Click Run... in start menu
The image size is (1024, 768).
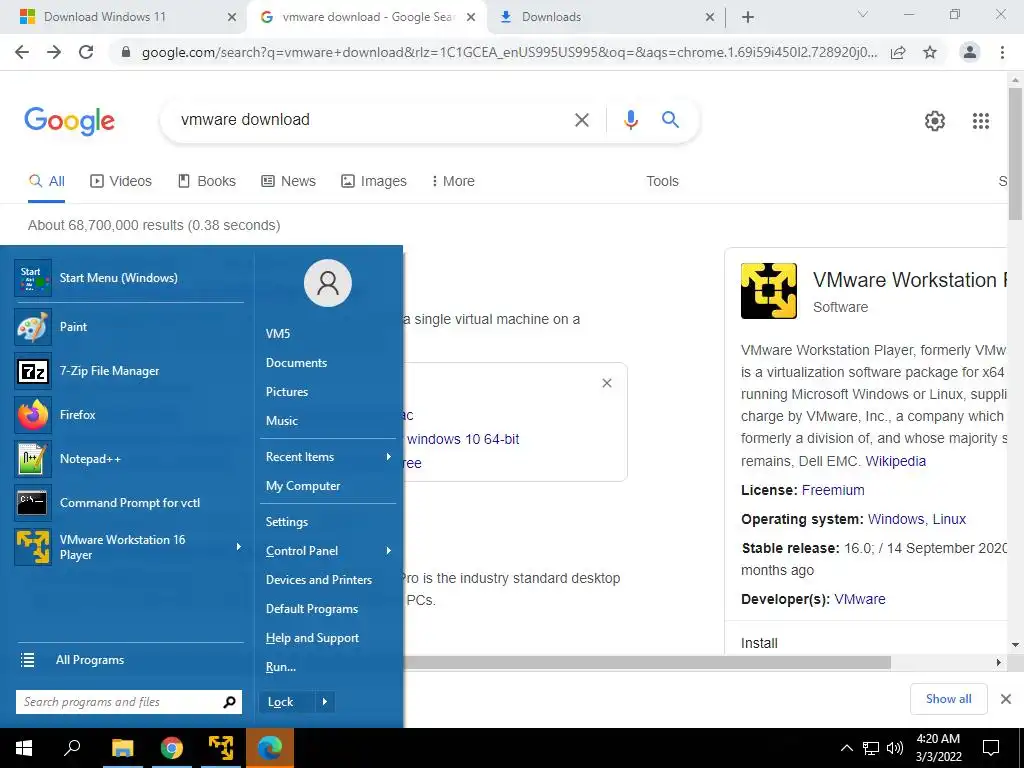pos(281,667)
